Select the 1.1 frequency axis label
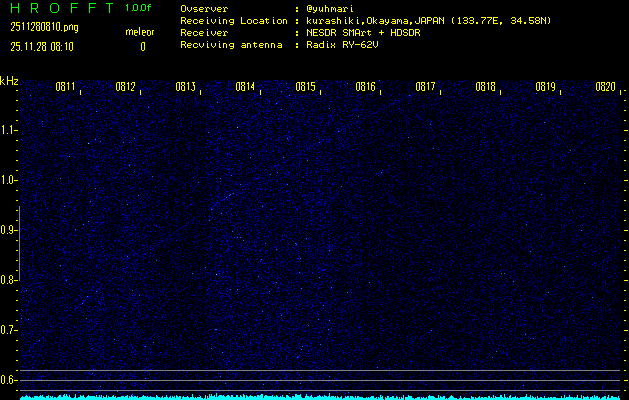This screenshot has width=629, height=400. (x=9, y=130)
